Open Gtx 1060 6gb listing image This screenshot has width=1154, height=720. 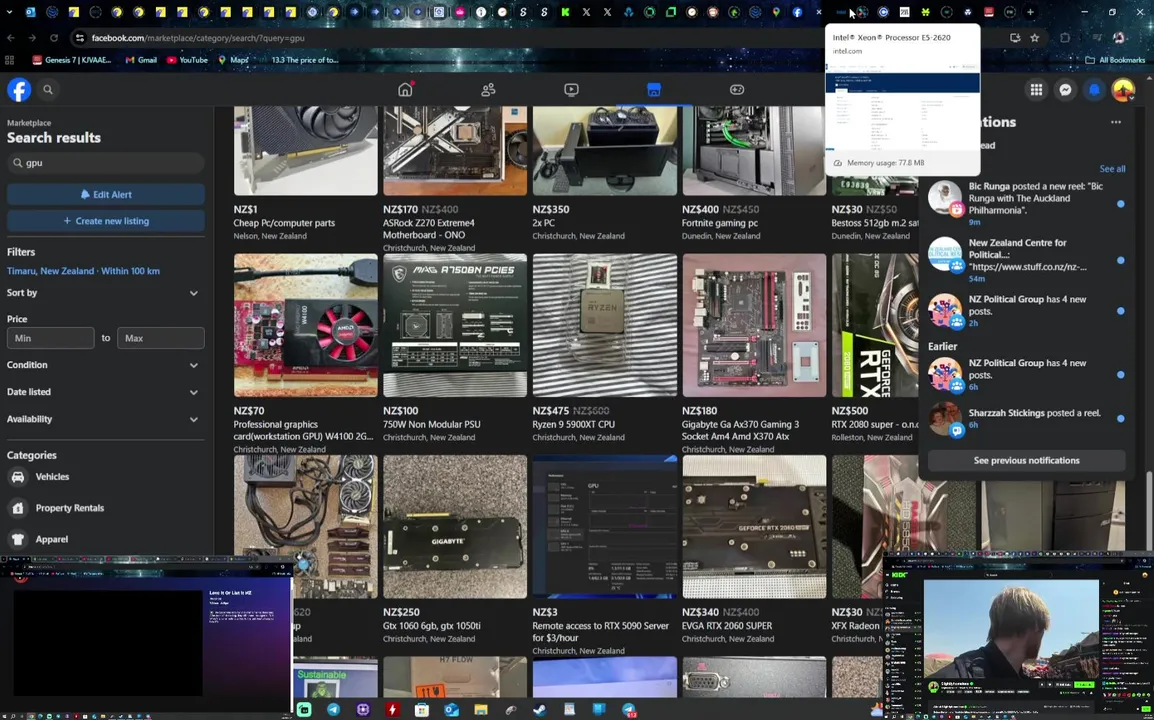(x=455, y=526)
